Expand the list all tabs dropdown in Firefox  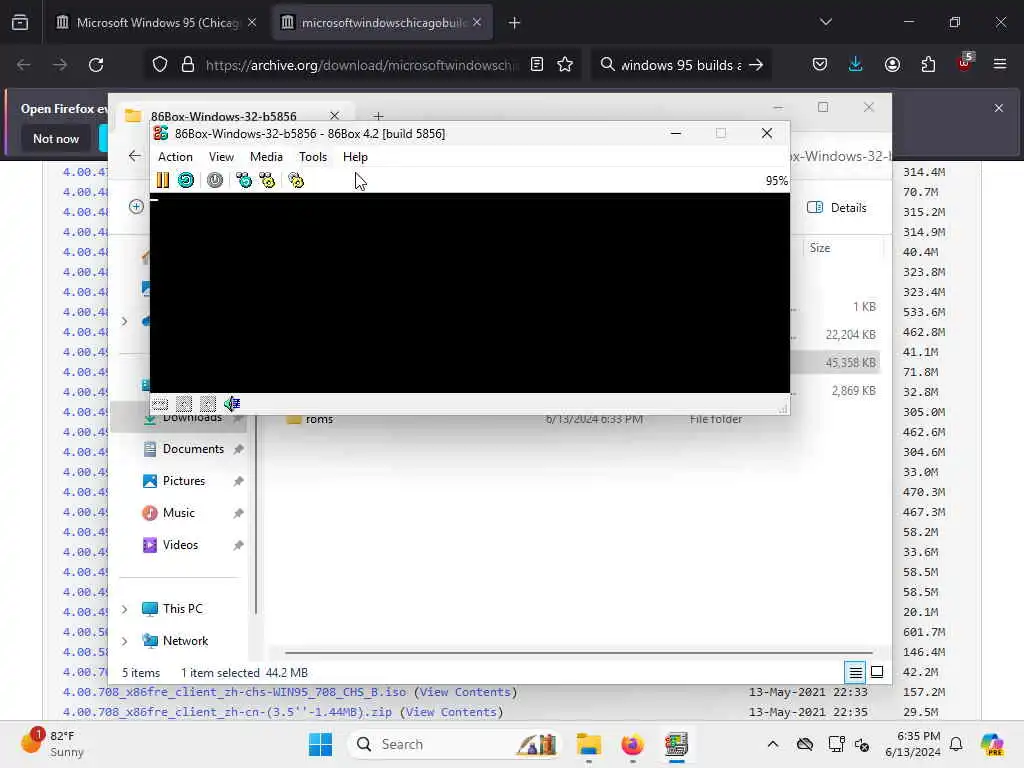[826, 22]
